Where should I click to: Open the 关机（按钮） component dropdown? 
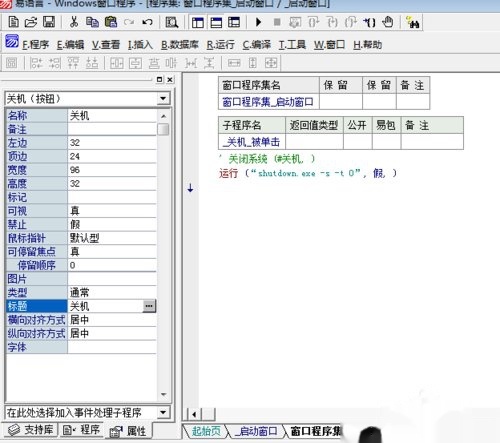coord(163,98)
